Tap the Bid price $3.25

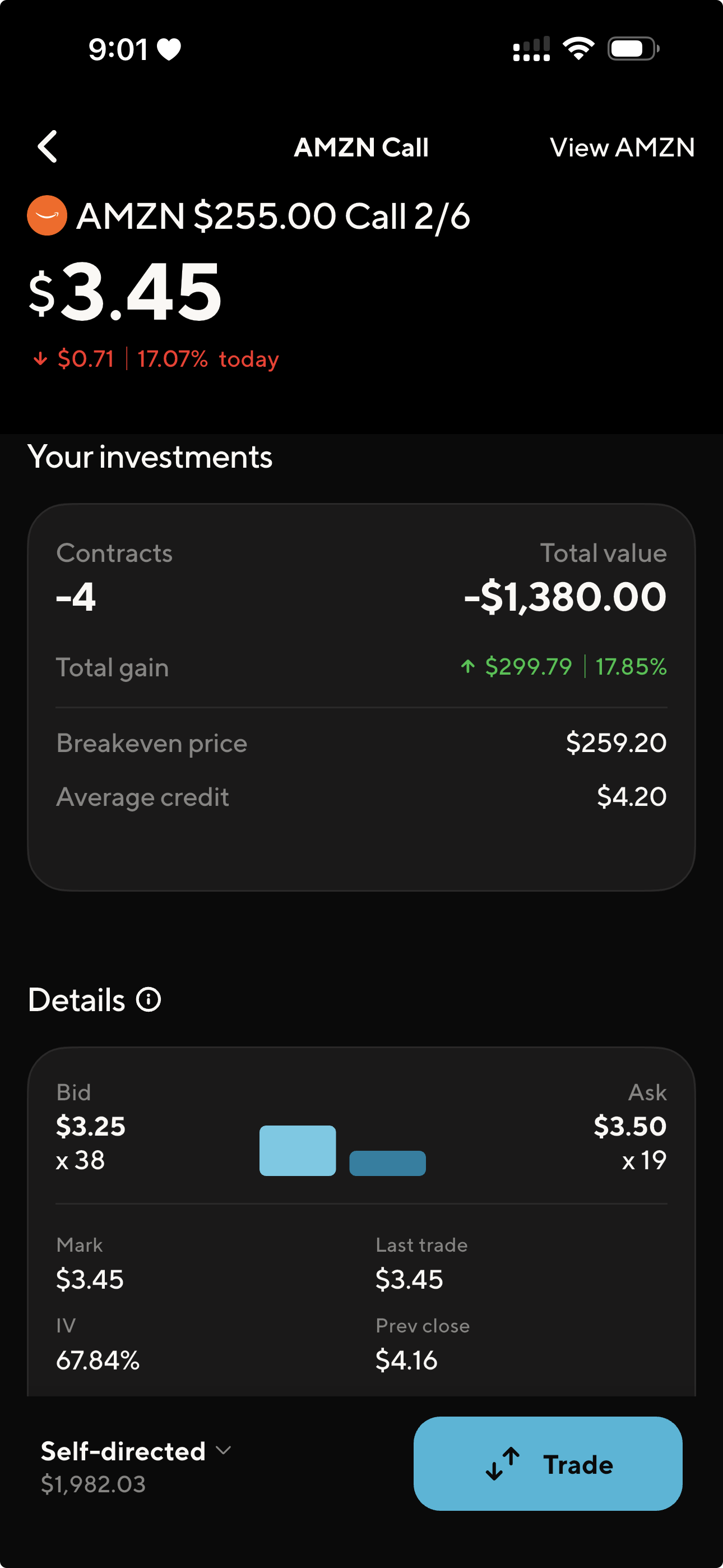click(x=91, y=1126)
